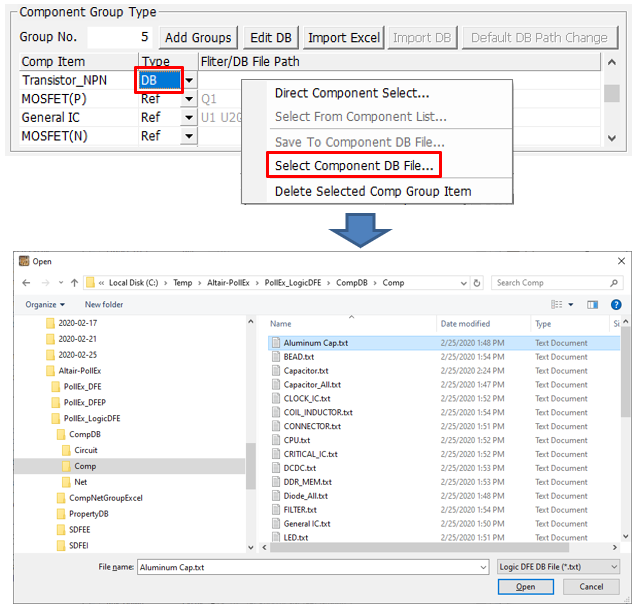Image resolution: width=640 pixels, height=611 pixels.
Task: Click the forward arrow in Open dialog
Action: (45, 283)
